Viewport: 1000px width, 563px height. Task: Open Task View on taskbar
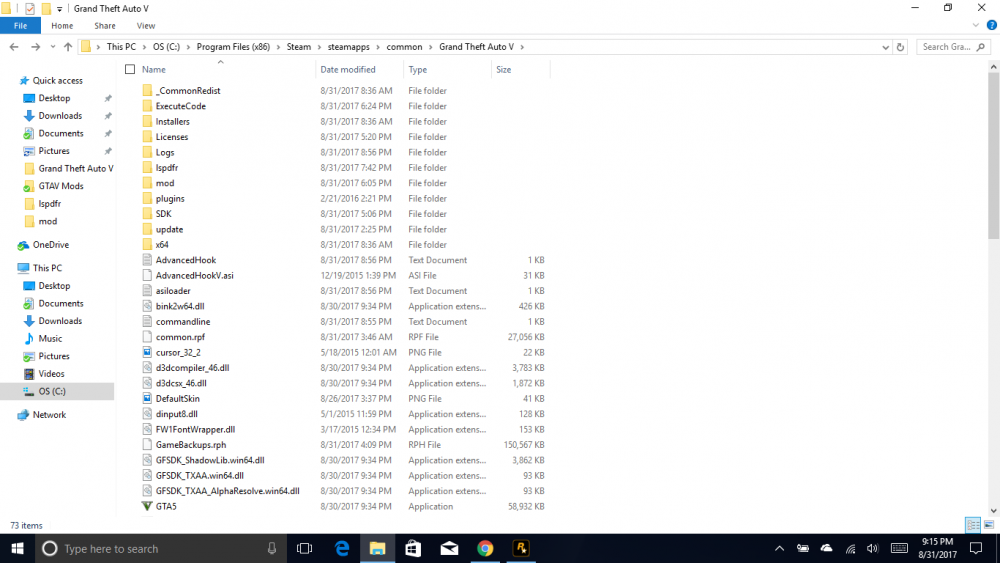[305, 548]
